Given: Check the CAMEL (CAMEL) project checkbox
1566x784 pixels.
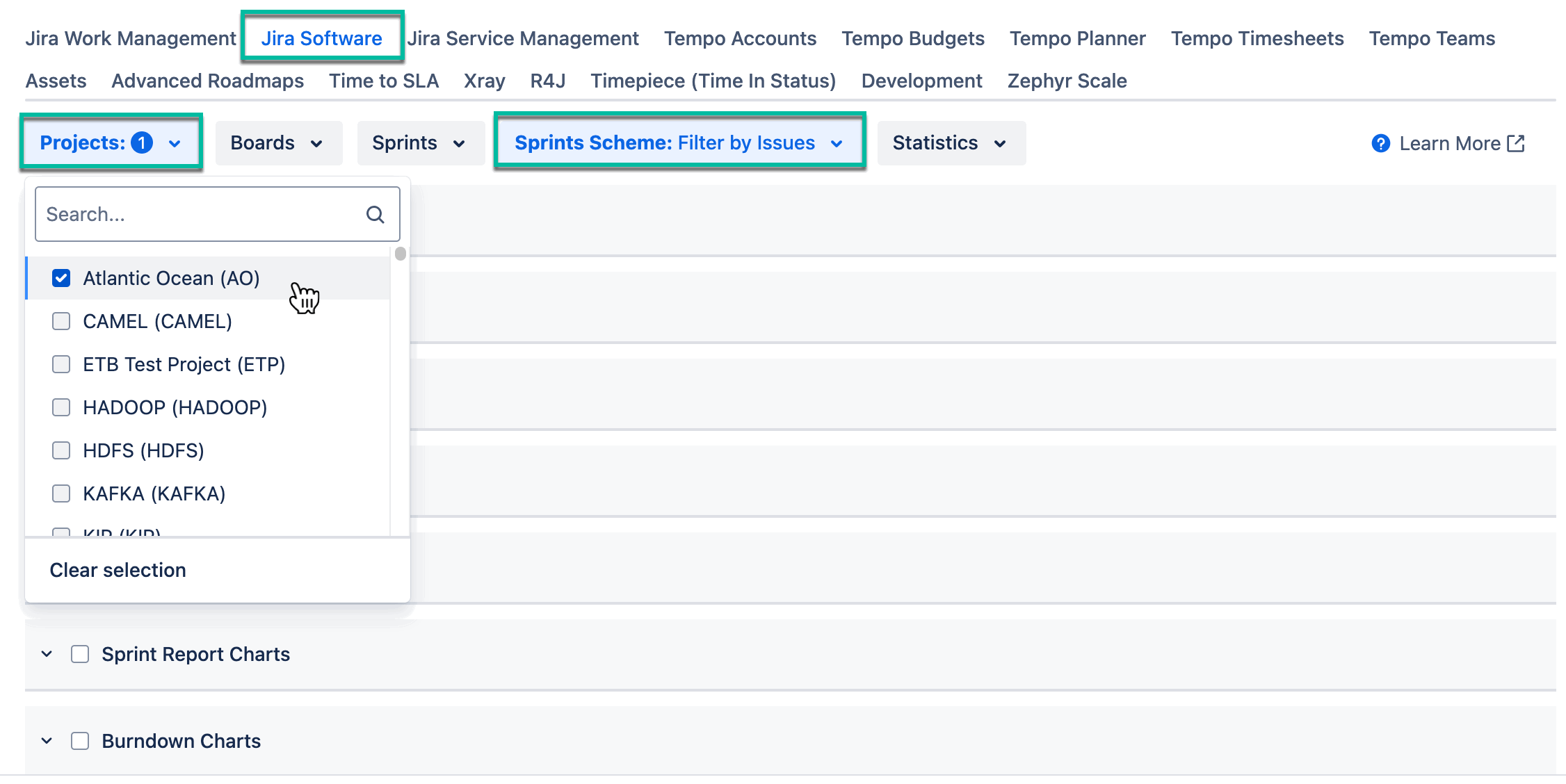Looking at the screenshot, I should click(61, 321).
